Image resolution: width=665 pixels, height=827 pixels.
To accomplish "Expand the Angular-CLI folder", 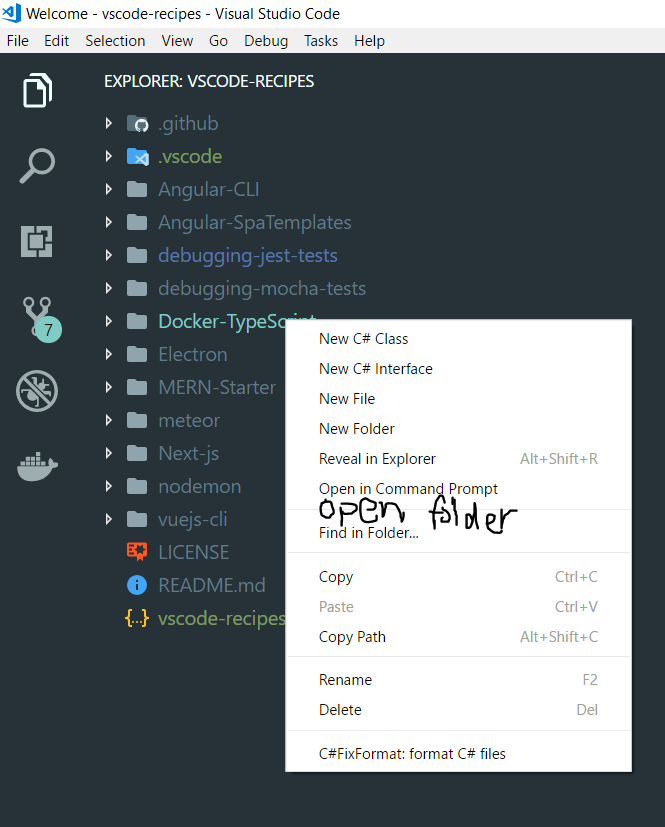I will [109, 189].
